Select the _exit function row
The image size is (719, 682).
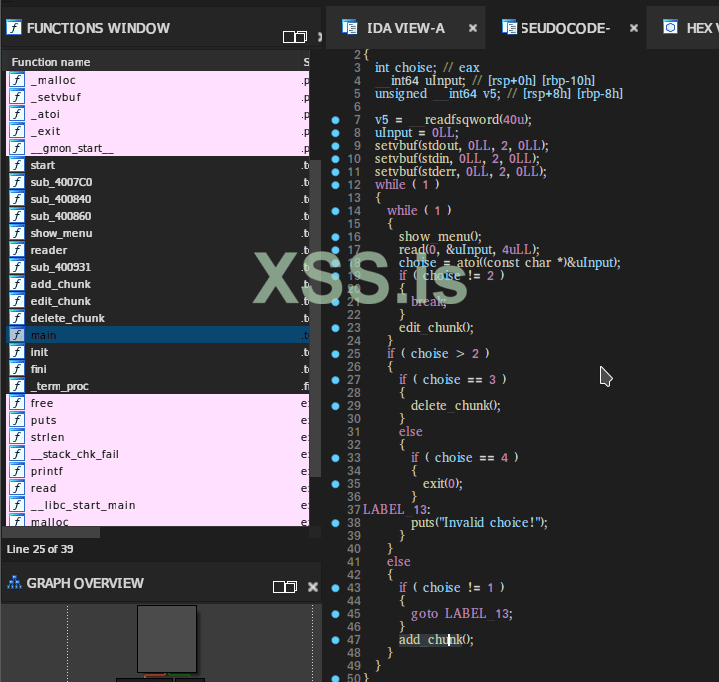[157, 131]
